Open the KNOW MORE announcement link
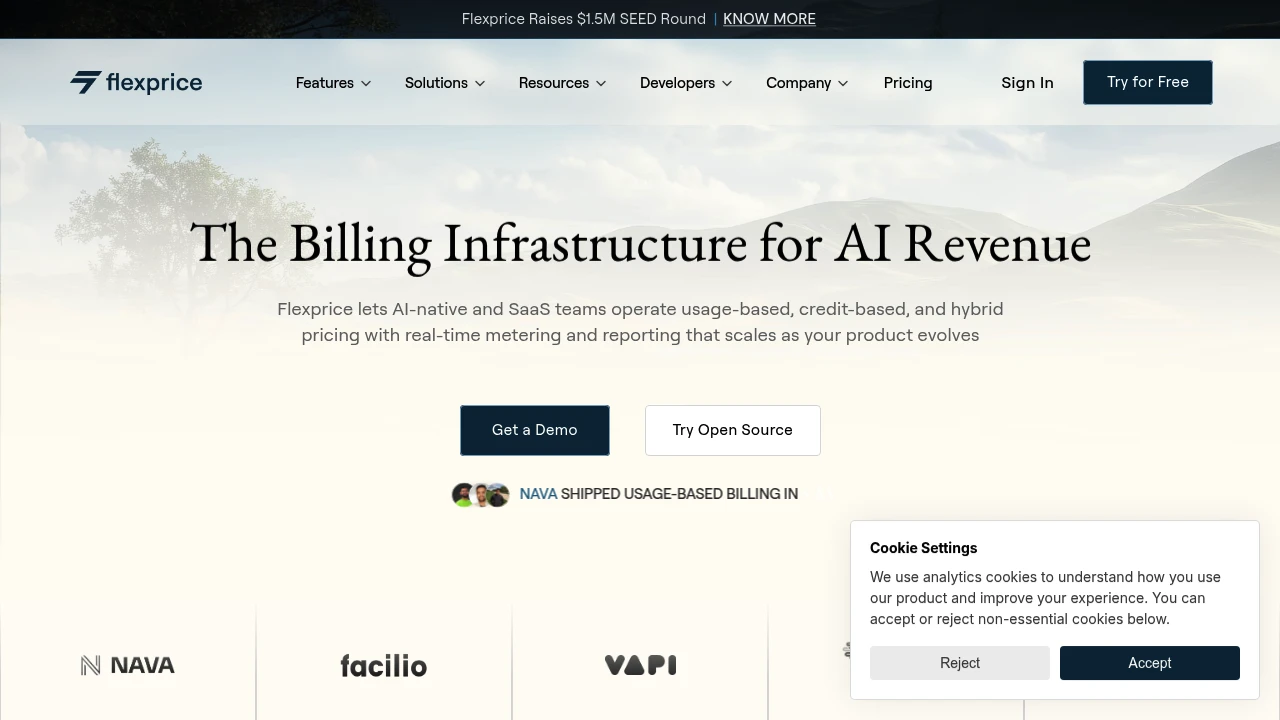1280x720 pixels. tap(769, 19)
